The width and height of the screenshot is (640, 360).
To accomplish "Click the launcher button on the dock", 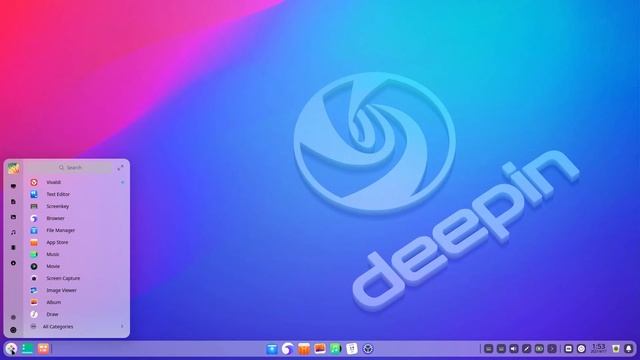I will tap(11, 349).
